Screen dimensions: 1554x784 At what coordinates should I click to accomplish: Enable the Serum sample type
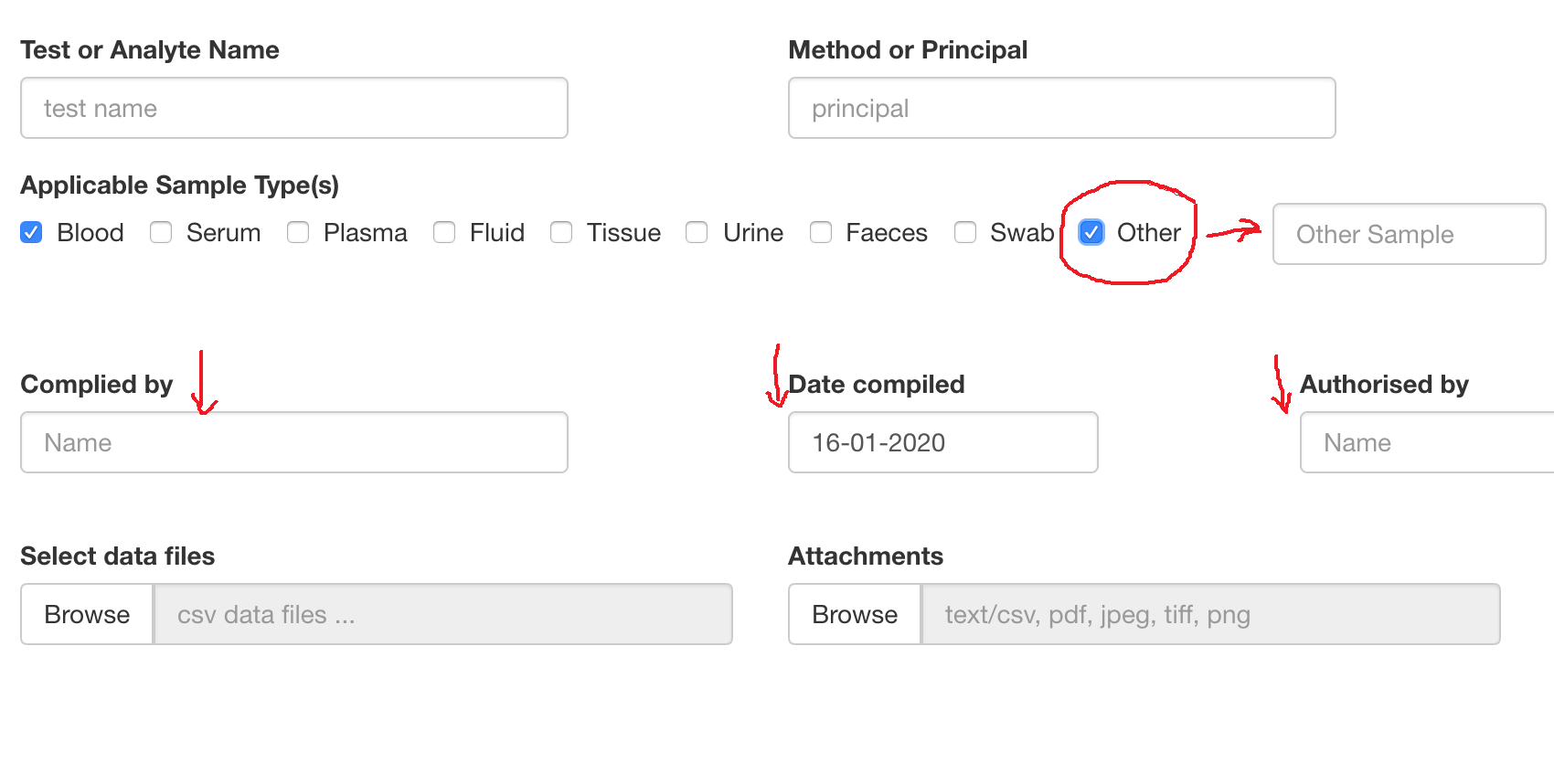[161, 233]
